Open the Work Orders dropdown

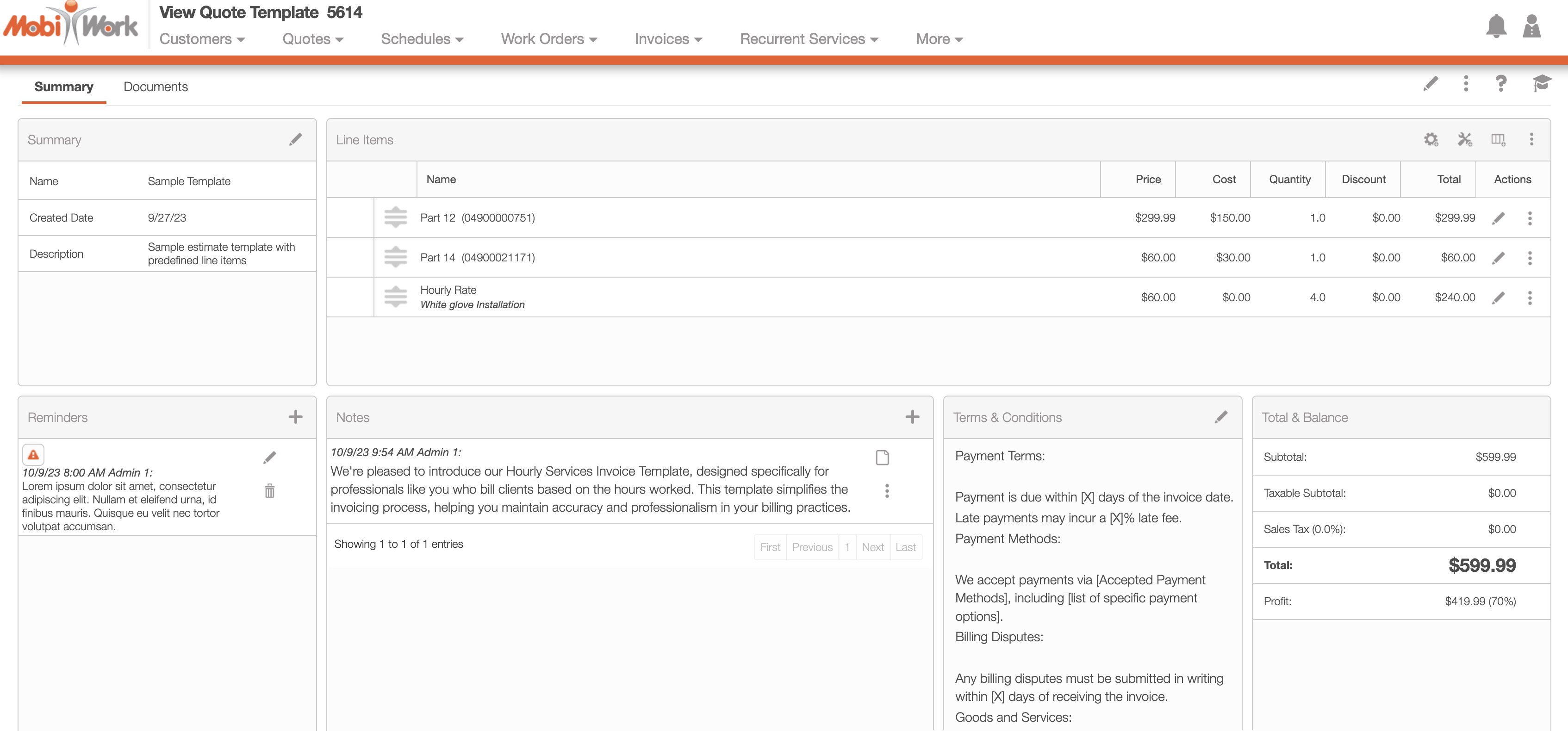point(548,39)
